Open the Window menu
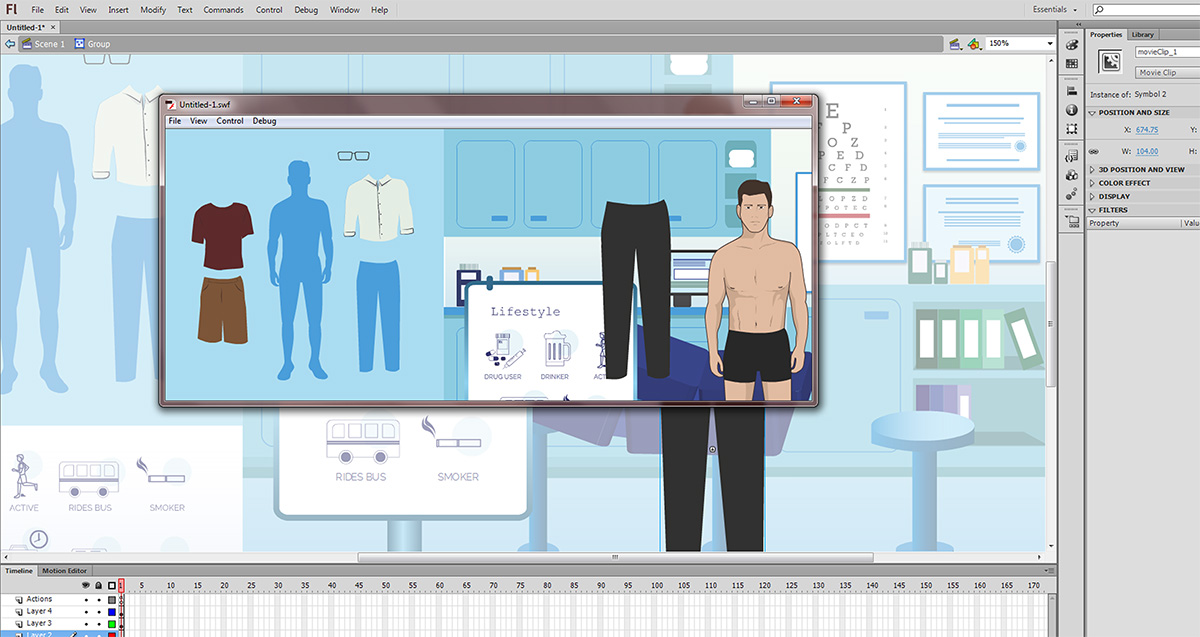 pos(345,10)
